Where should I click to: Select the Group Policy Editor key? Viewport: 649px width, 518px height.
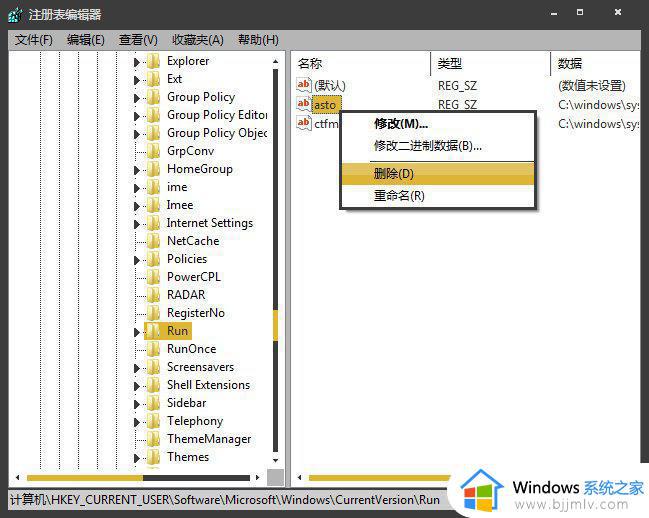217,115
